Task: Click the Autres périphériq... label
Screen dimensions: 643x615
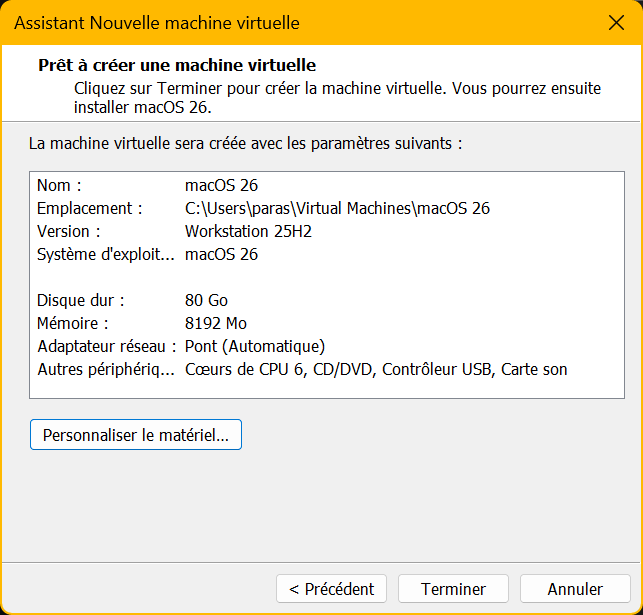Action: point(104,369)
